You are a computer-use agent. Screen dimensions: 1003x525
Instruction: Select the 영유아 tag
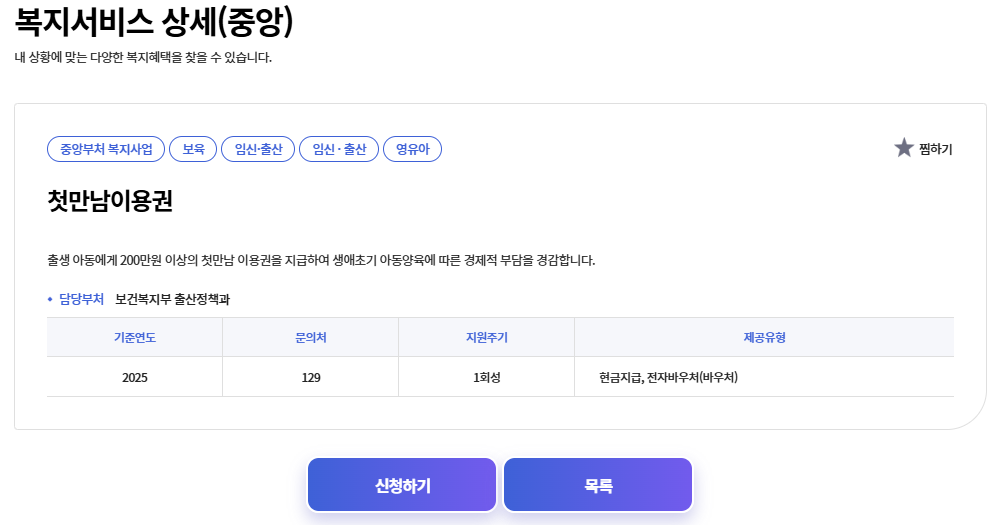click(413, 149)
